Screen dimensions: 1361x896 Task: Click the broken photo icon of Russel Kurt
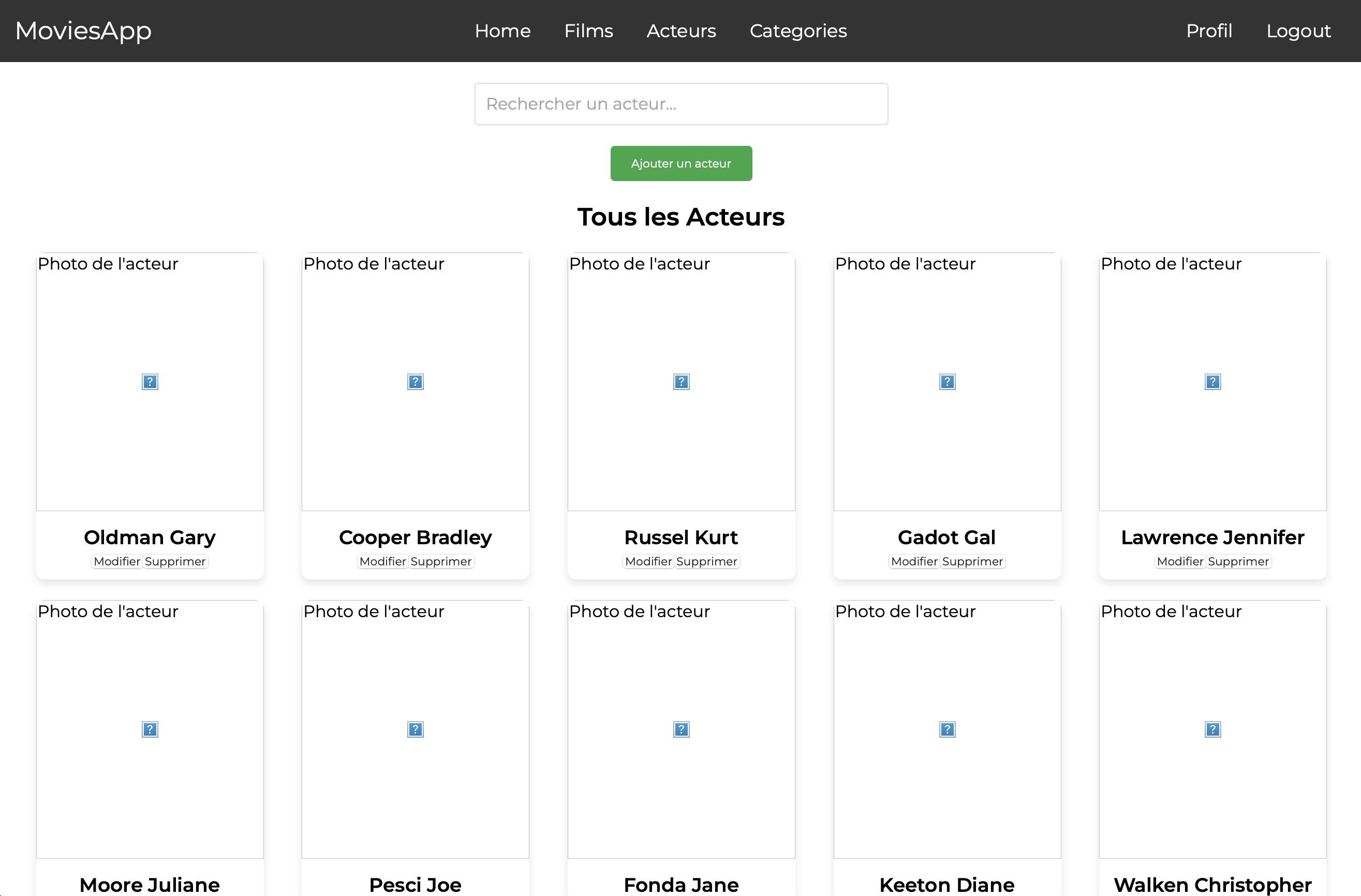point(681,382)
